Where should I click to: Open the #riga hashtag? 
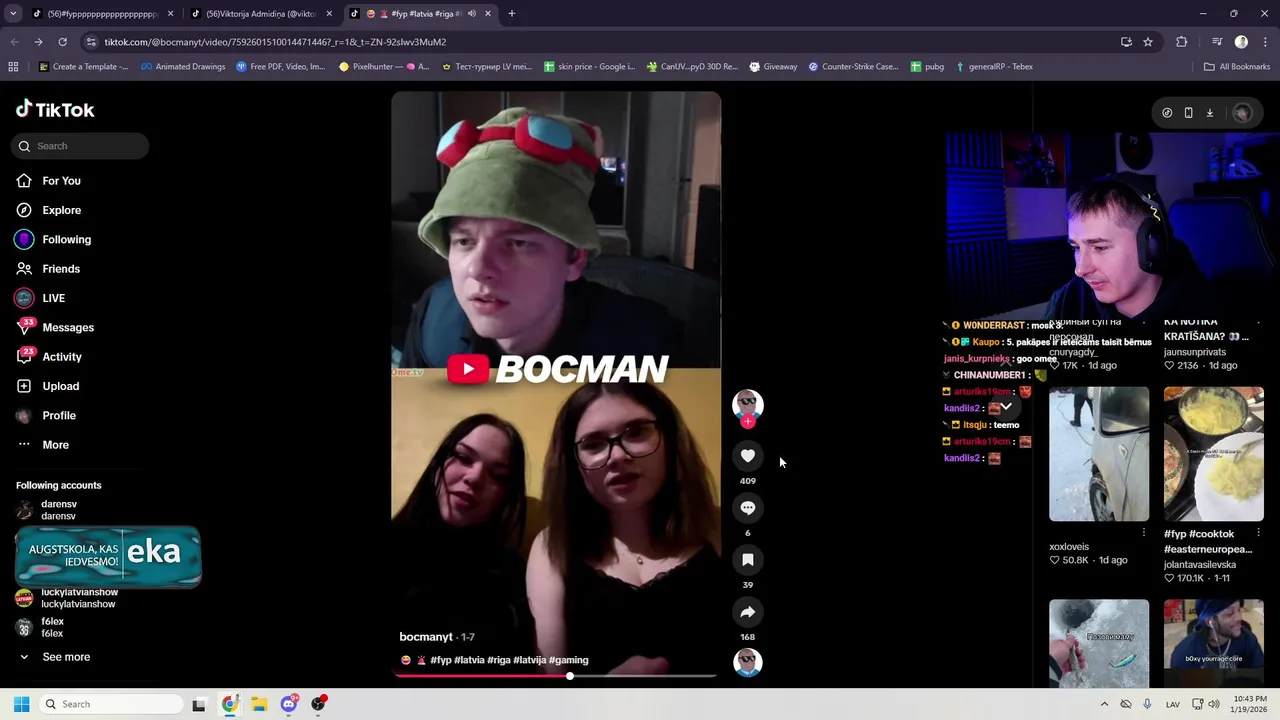tap(498, 660)
